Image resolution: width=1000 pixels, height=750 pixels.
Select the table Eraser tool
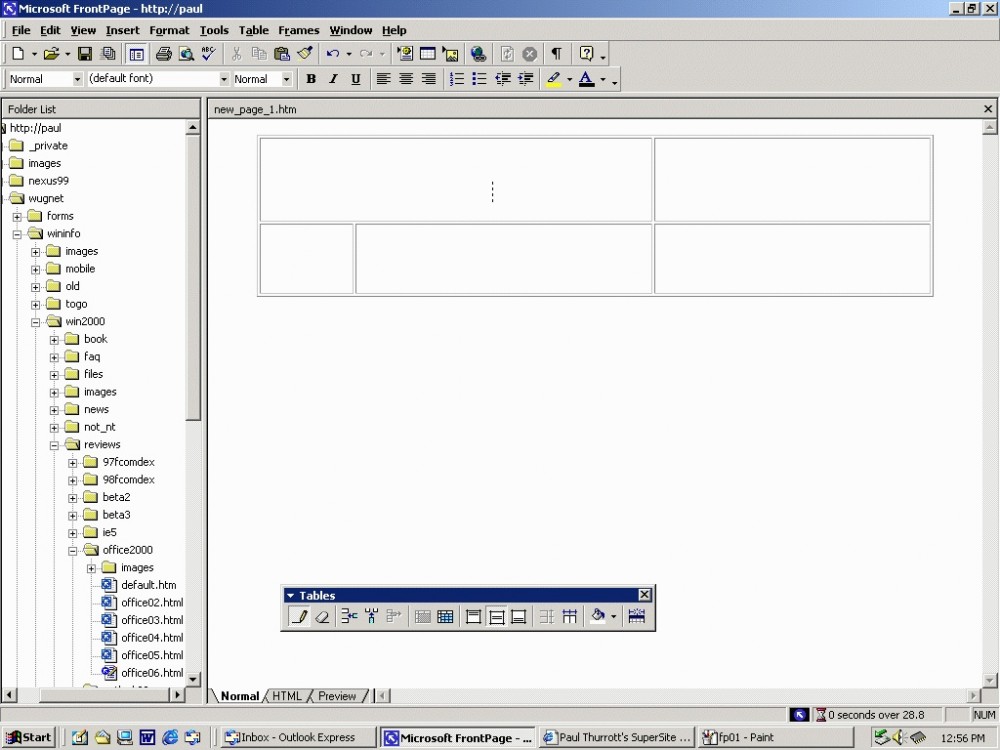pyautogui.click(x=322, y=617)
